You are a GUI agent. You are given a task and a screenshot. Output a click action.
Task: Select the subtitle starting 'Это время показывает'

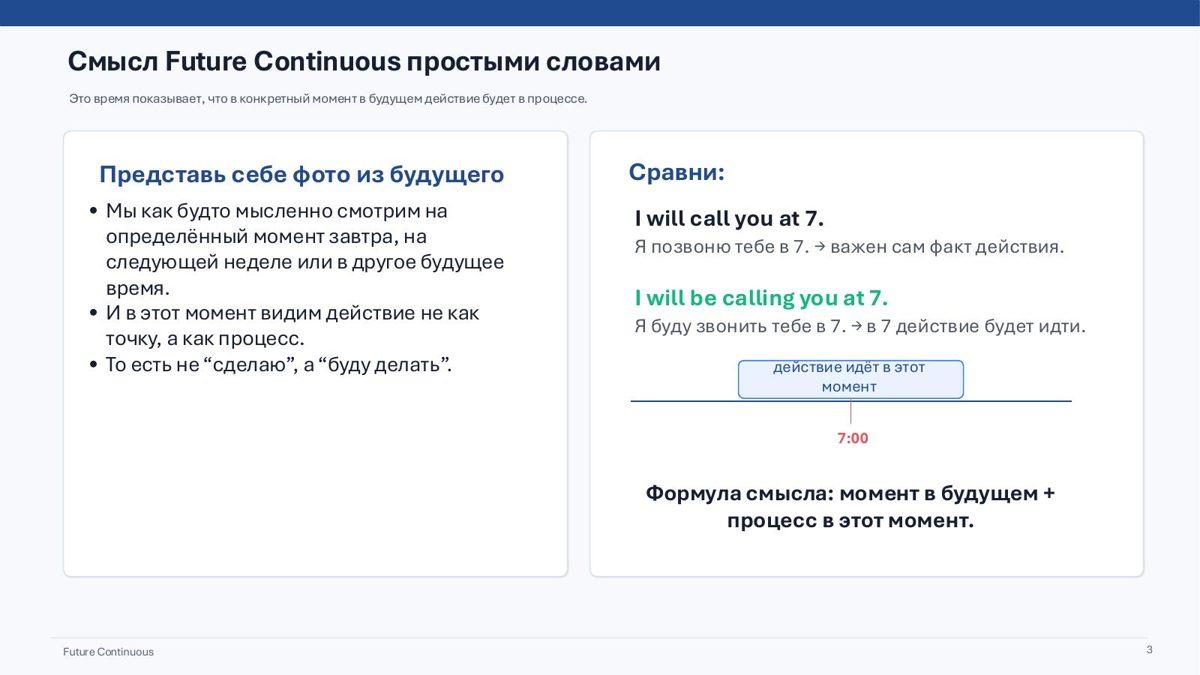[328, 99]
